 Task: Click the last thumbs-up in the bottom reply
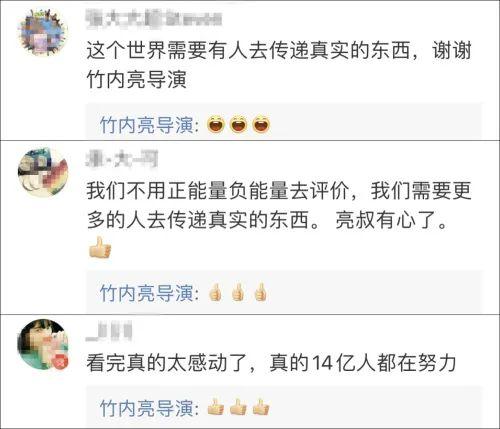tap(261, 407)
